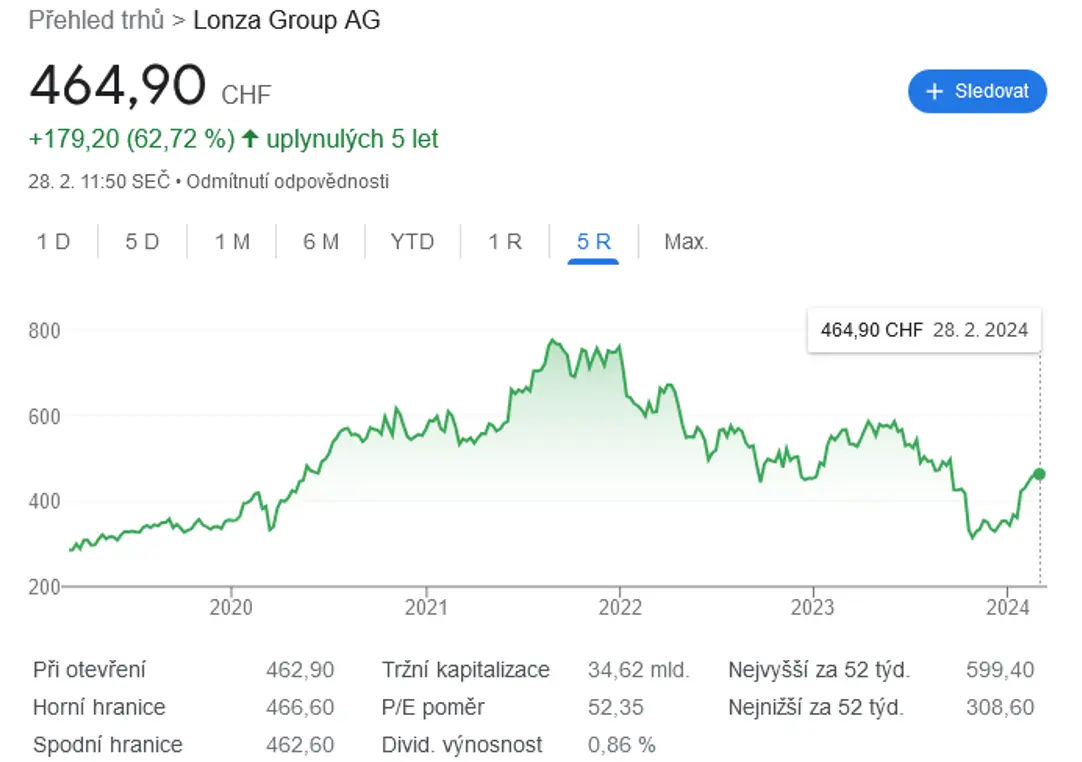Click the plus icon in Sledovat button
The height and width of the screenshot is (762, 1082).
pyautogui.click(x=934, y=91)
